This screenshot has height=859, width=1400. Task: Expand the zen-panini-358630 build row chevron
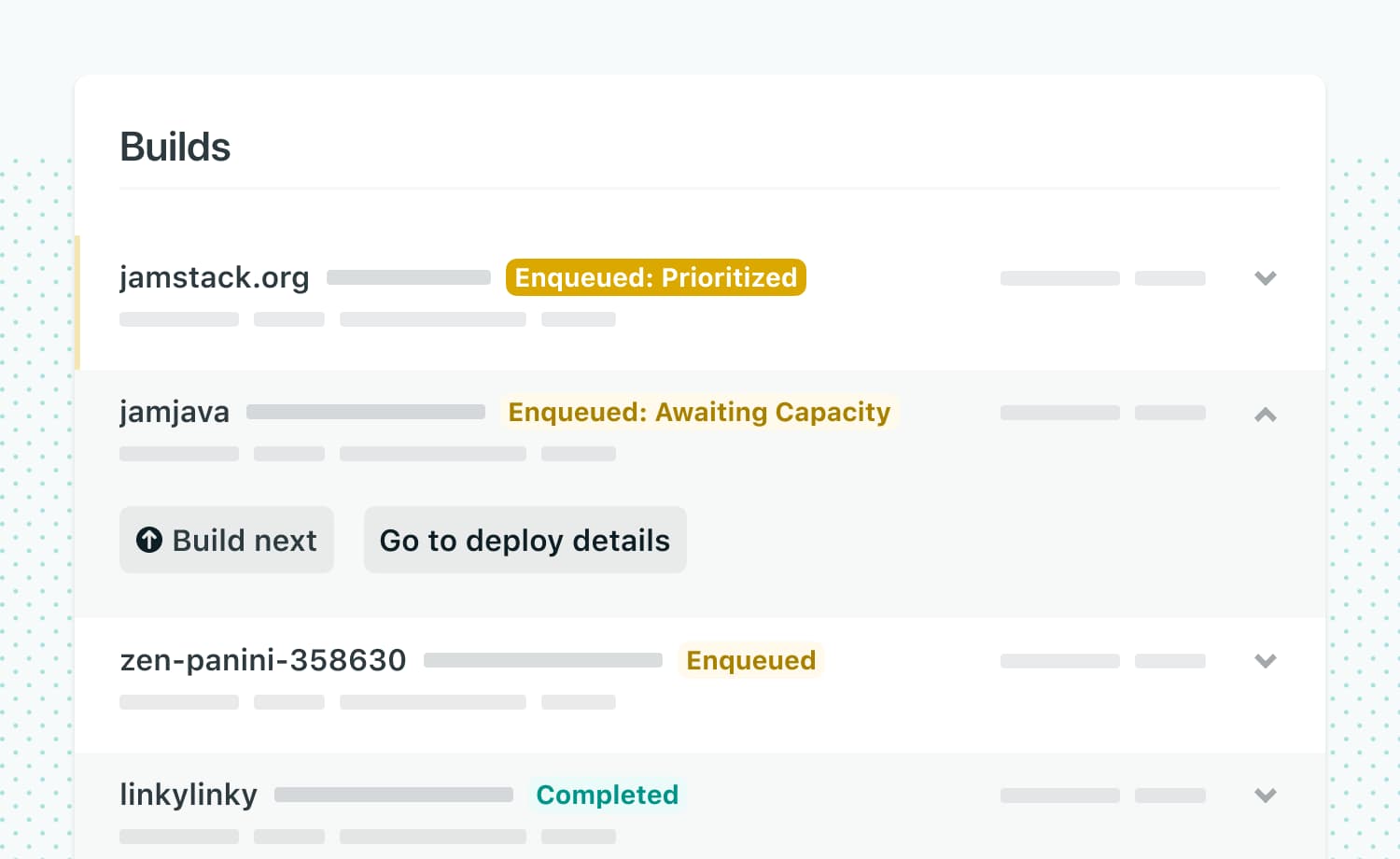(1265, 661)
